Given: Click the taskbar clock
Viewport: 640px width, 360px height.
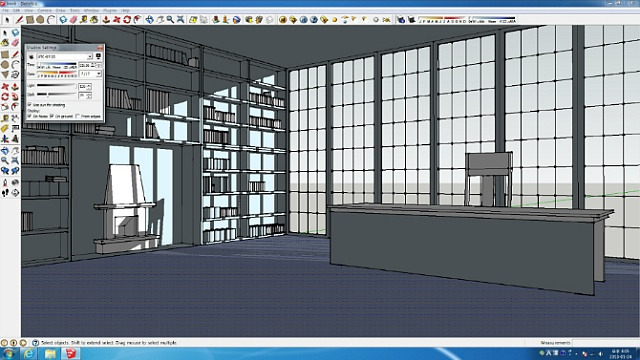Looking at the screenshot, I should point(620,353).
